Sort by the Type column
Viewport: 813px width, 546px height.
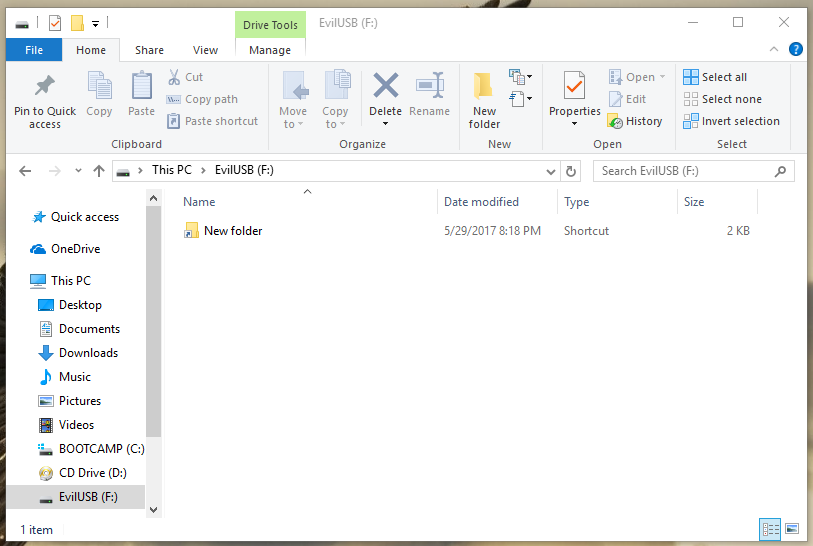(x=577, y=202)
